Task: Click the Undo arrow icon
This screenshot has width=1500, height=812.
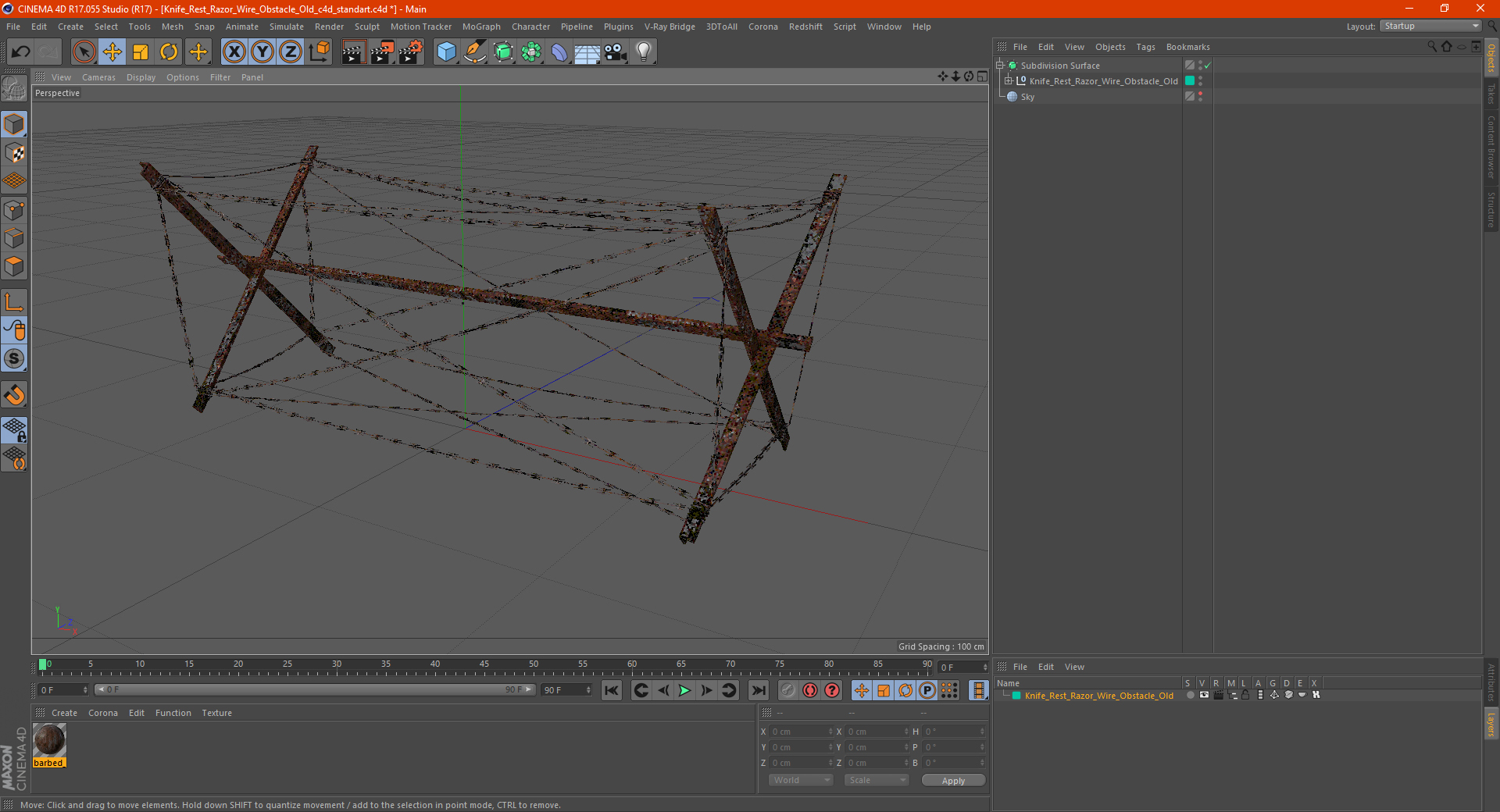Action: tap(21, 52)
